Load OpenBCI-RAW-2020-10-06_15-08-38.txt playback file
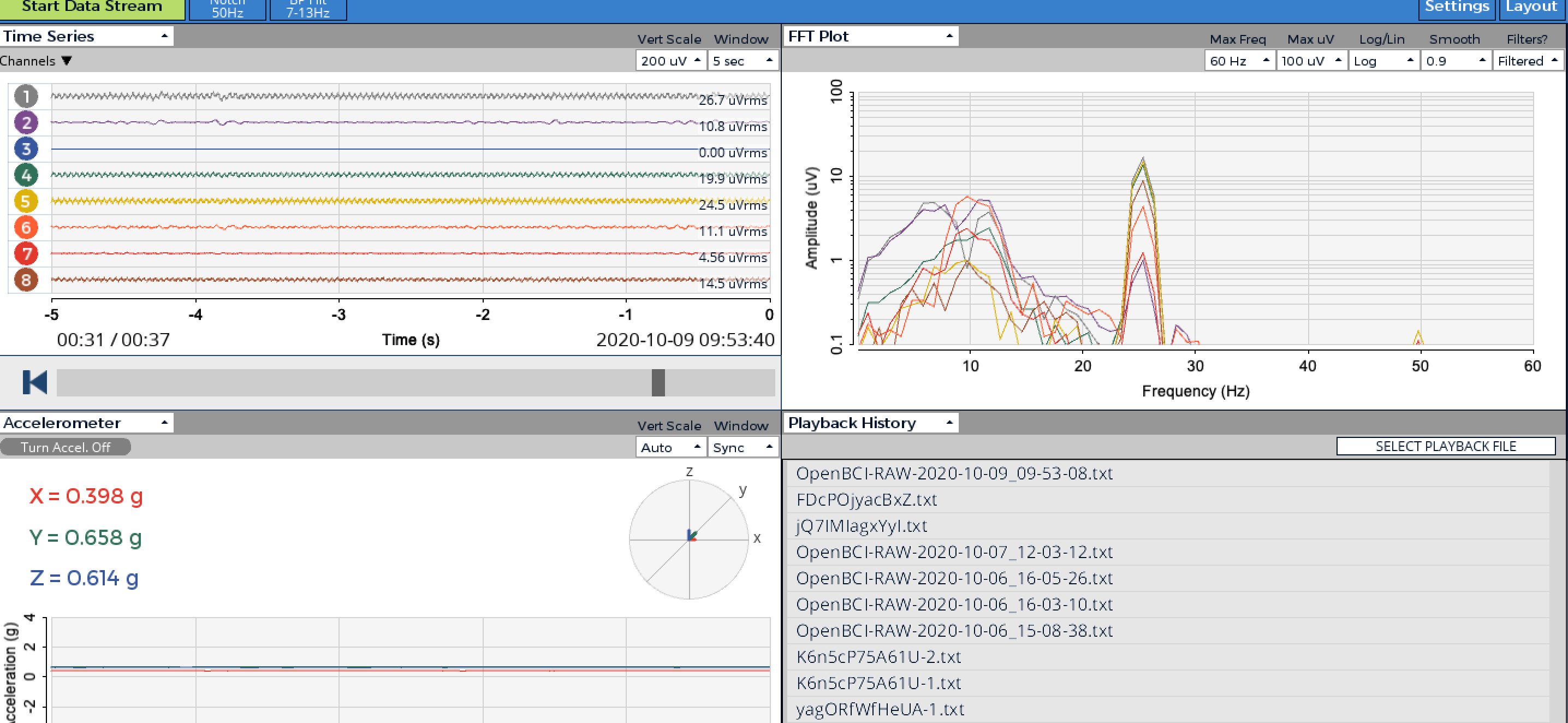Screen dimensions: 1568x723 (x=1167, y=631)
